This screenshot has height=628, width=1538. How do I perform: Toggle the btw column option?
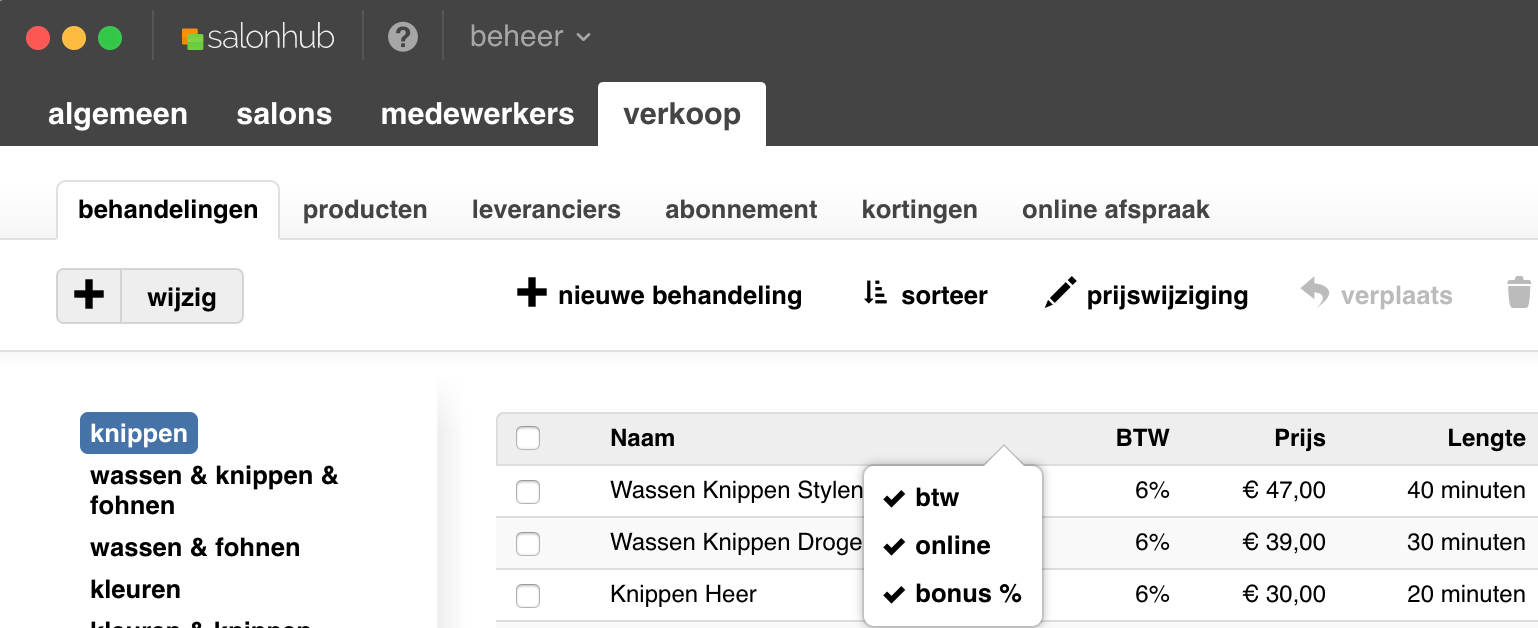click(x=921, y=497)
